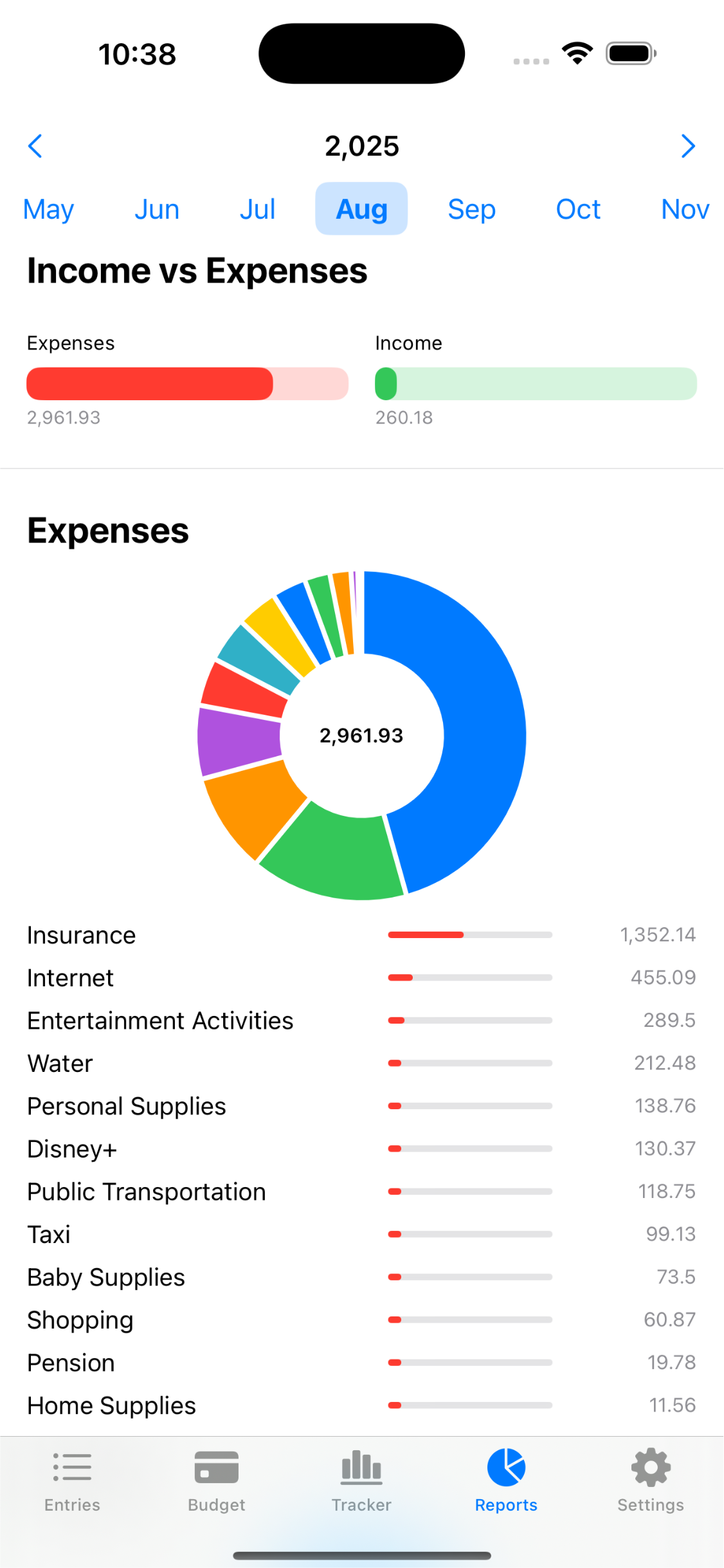
Task: Go to next year with right chevron
Action: tap(688, 146)
